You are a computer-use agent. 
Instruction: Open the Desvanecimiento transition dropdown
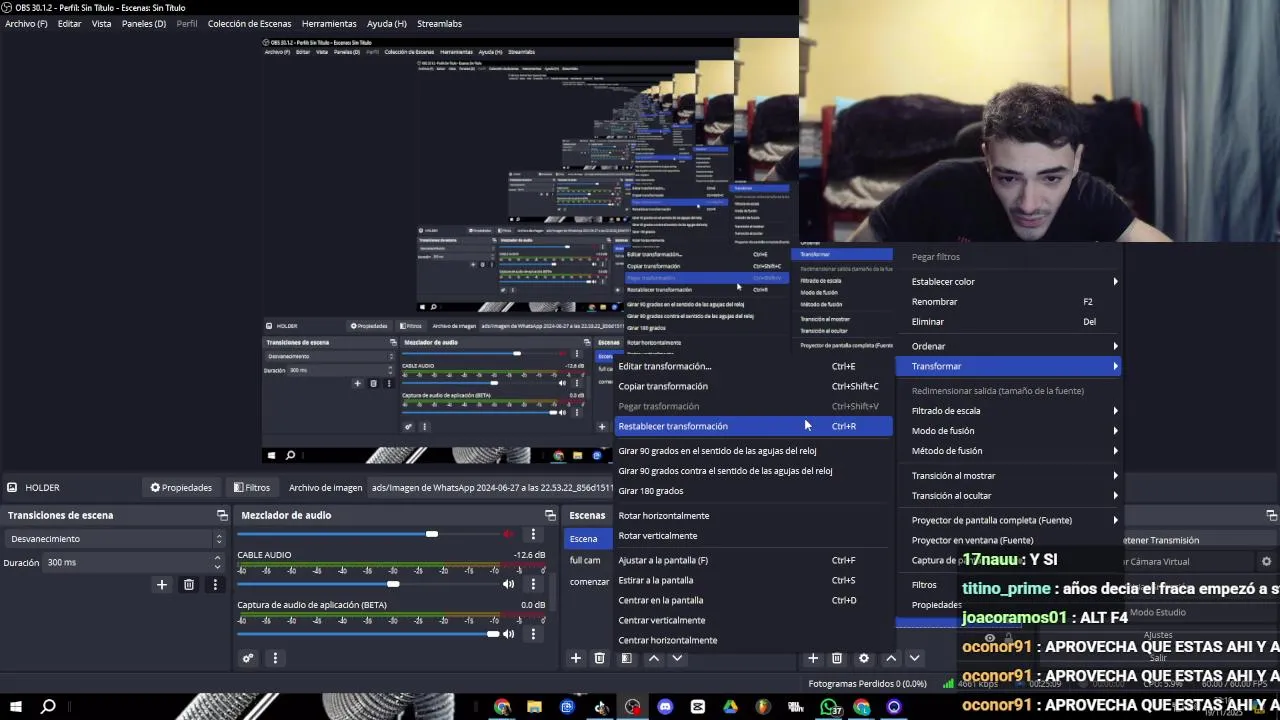(115, 539)
